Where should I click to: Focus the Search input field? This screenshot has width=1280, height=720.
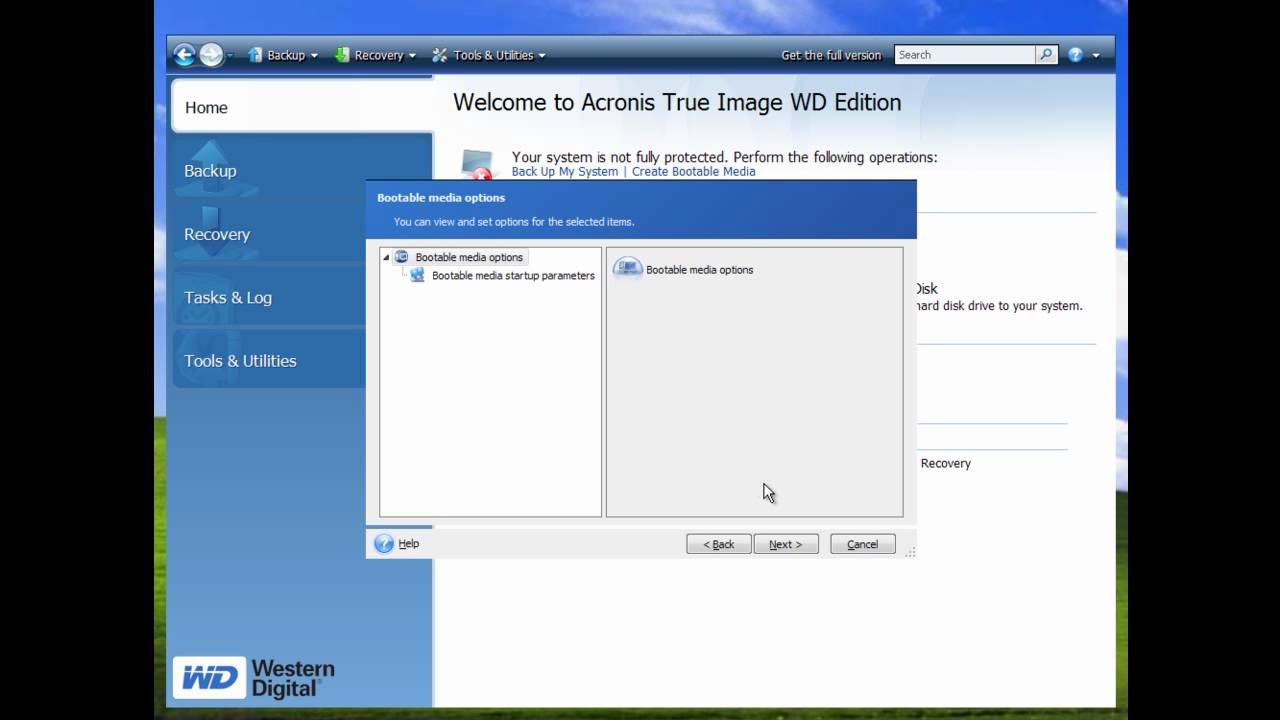pos(965,55)
